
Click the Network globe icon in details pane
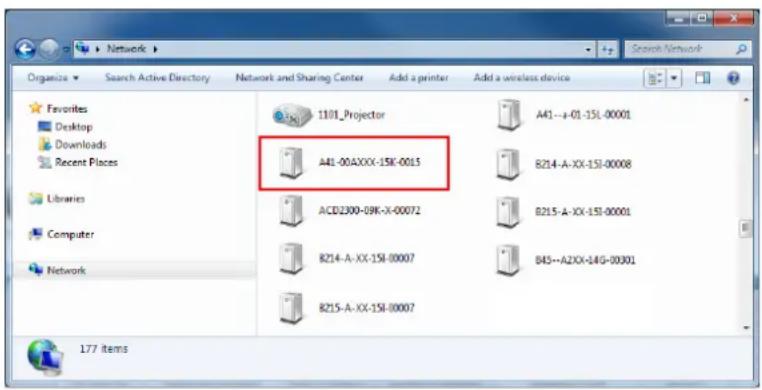coord(45,357)
